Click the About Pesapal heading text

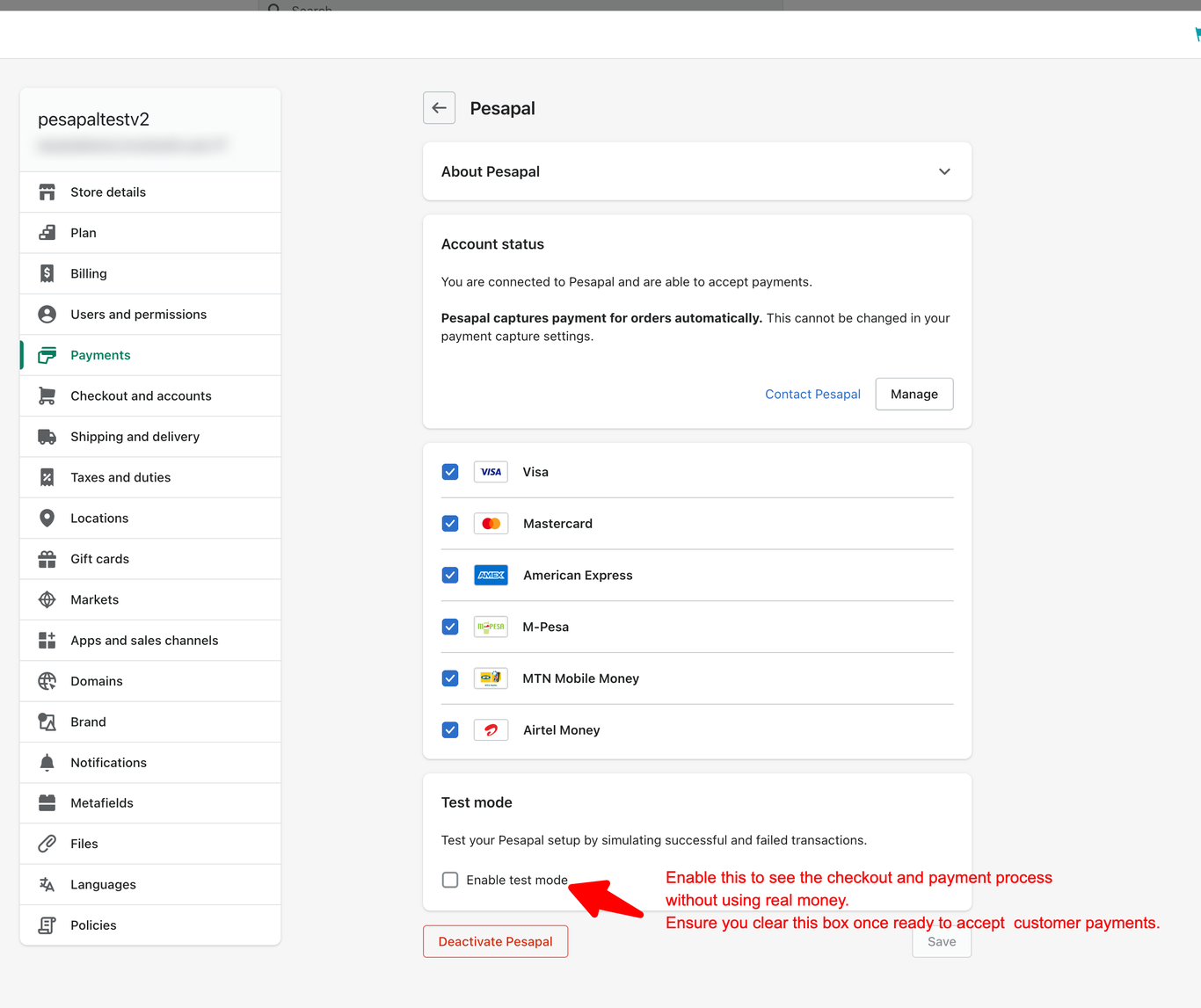click(x=491, y=171)
